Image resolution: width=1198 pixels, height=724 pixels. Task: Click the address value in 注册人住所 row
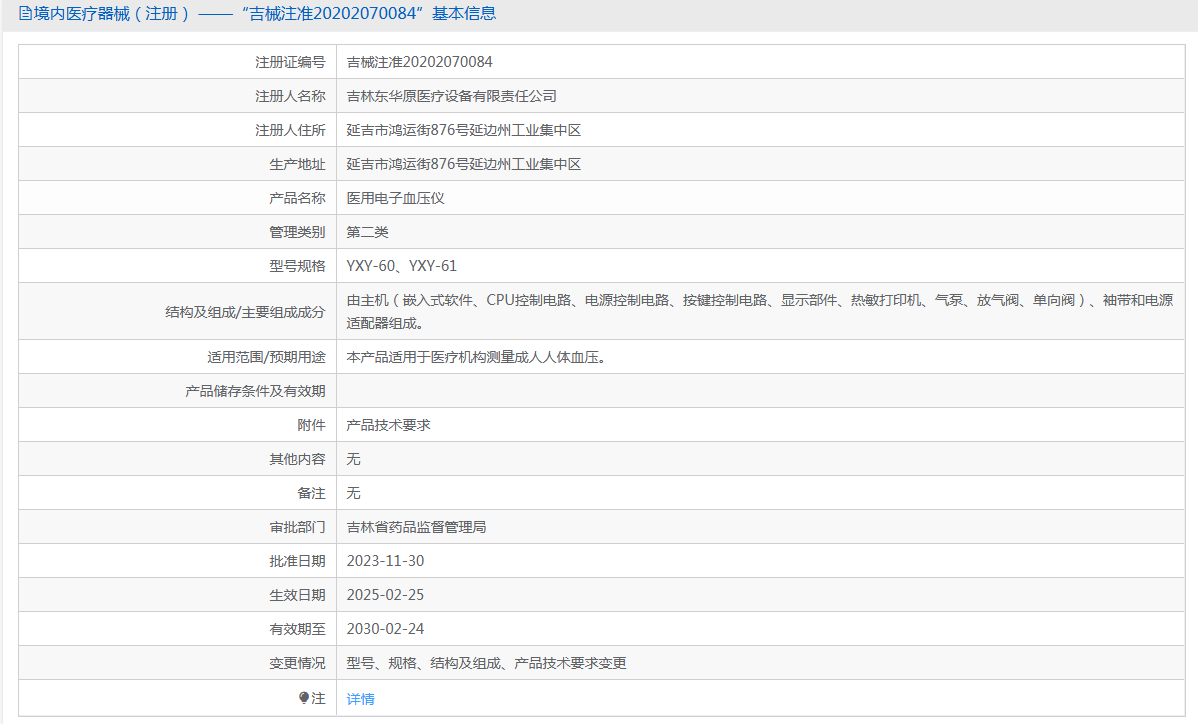pyautogui.click(x=464, y=131)
